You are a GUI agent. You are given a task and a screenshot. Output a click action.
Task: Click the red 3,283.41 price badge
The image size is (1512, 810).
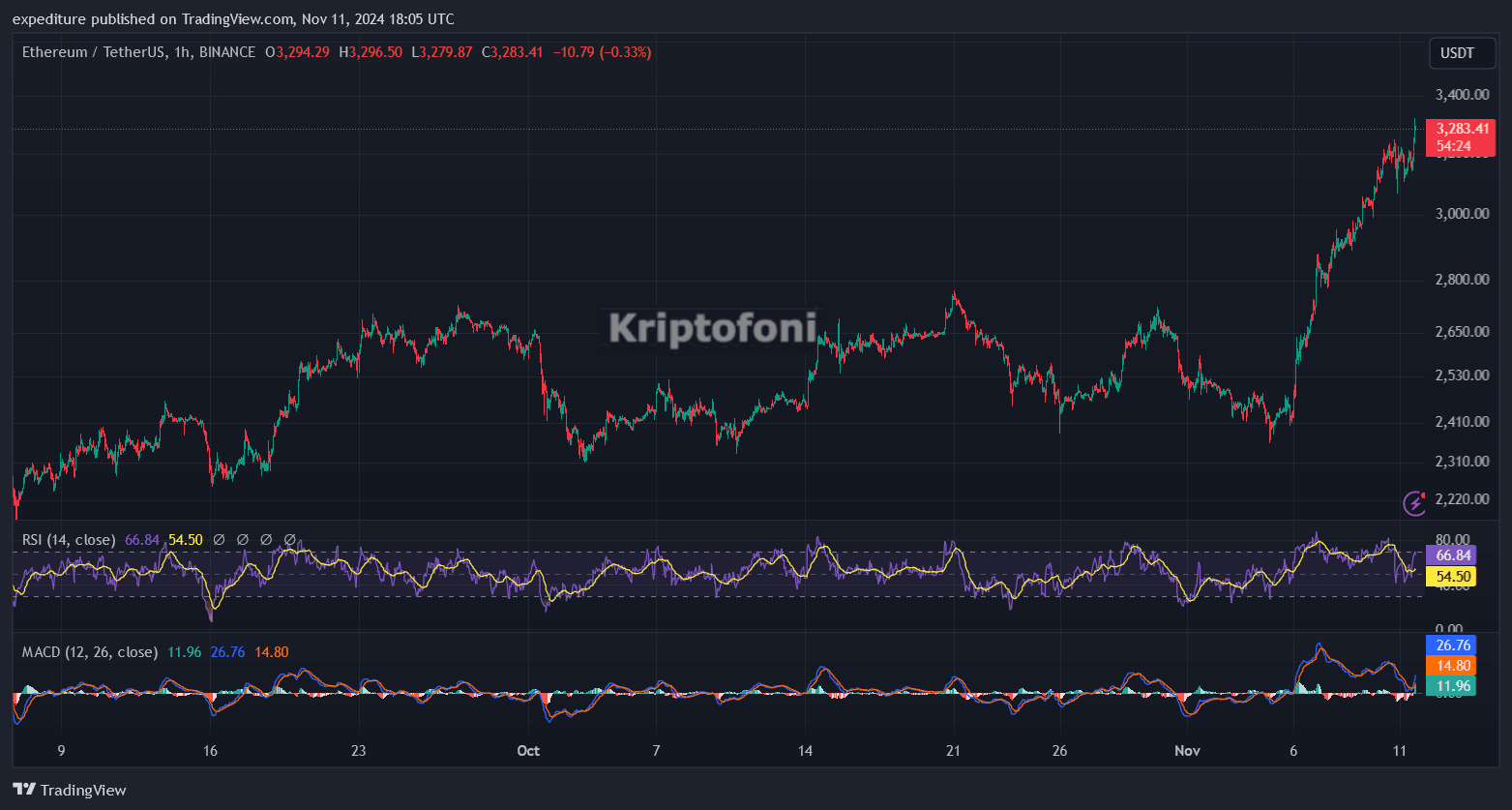(1461, 128)
